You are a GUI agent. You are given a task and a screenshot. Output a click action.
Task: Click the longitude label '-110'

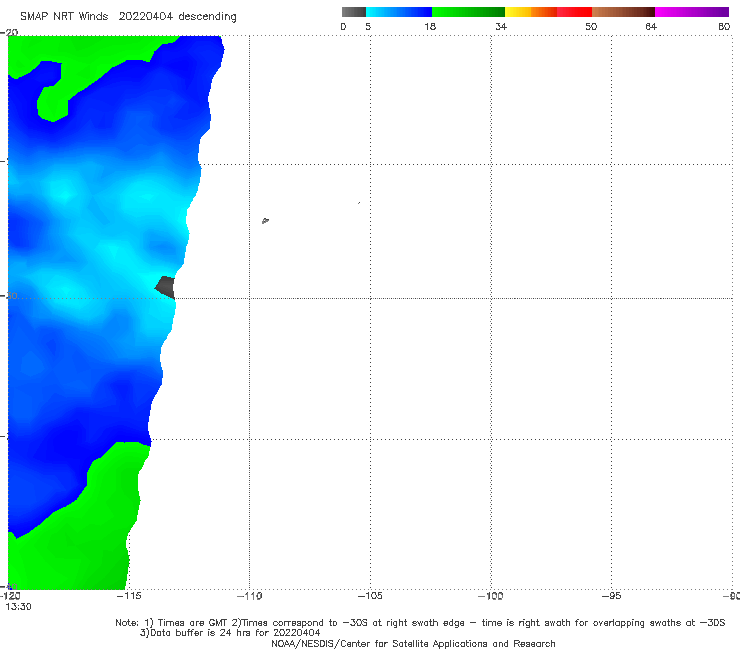pos(249,596)
